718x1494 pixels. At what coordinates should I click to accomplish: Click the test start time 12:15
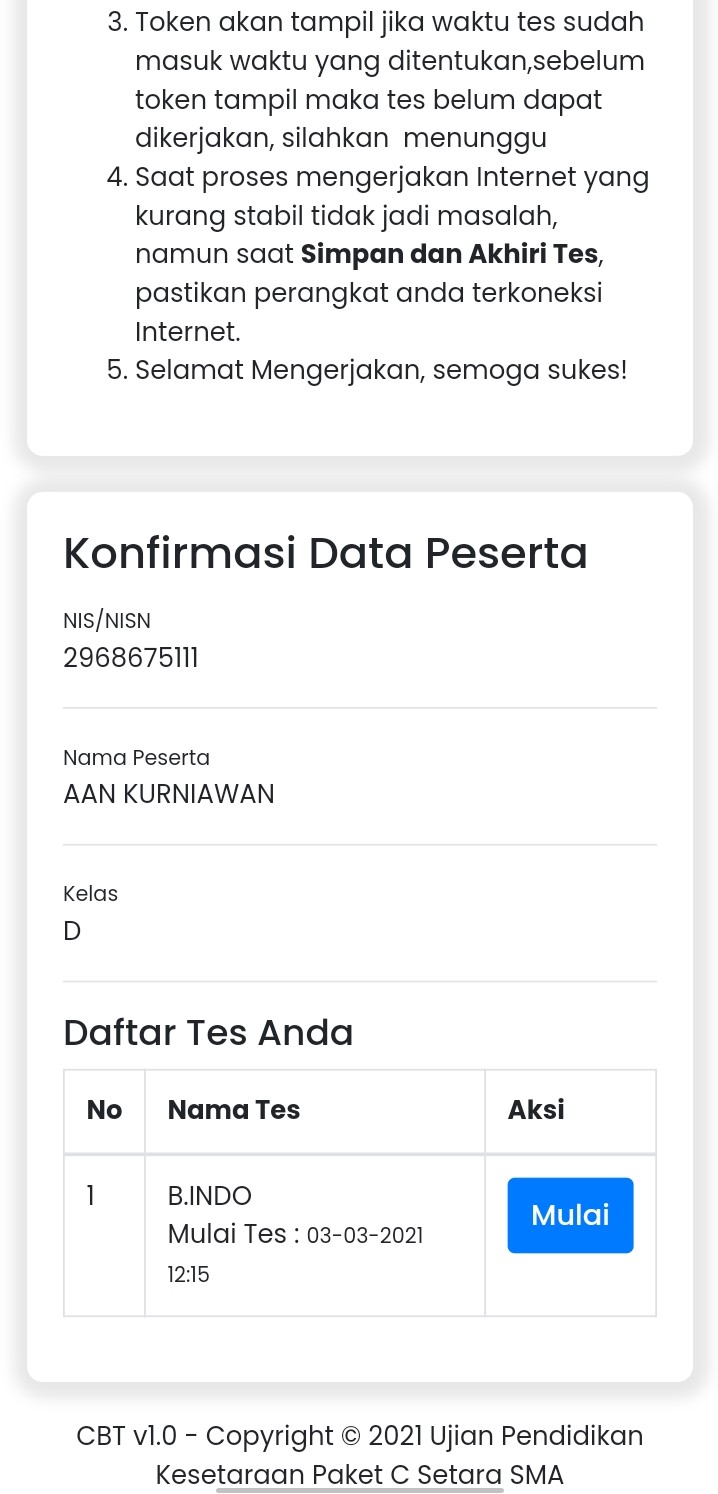coord(188,1275)
